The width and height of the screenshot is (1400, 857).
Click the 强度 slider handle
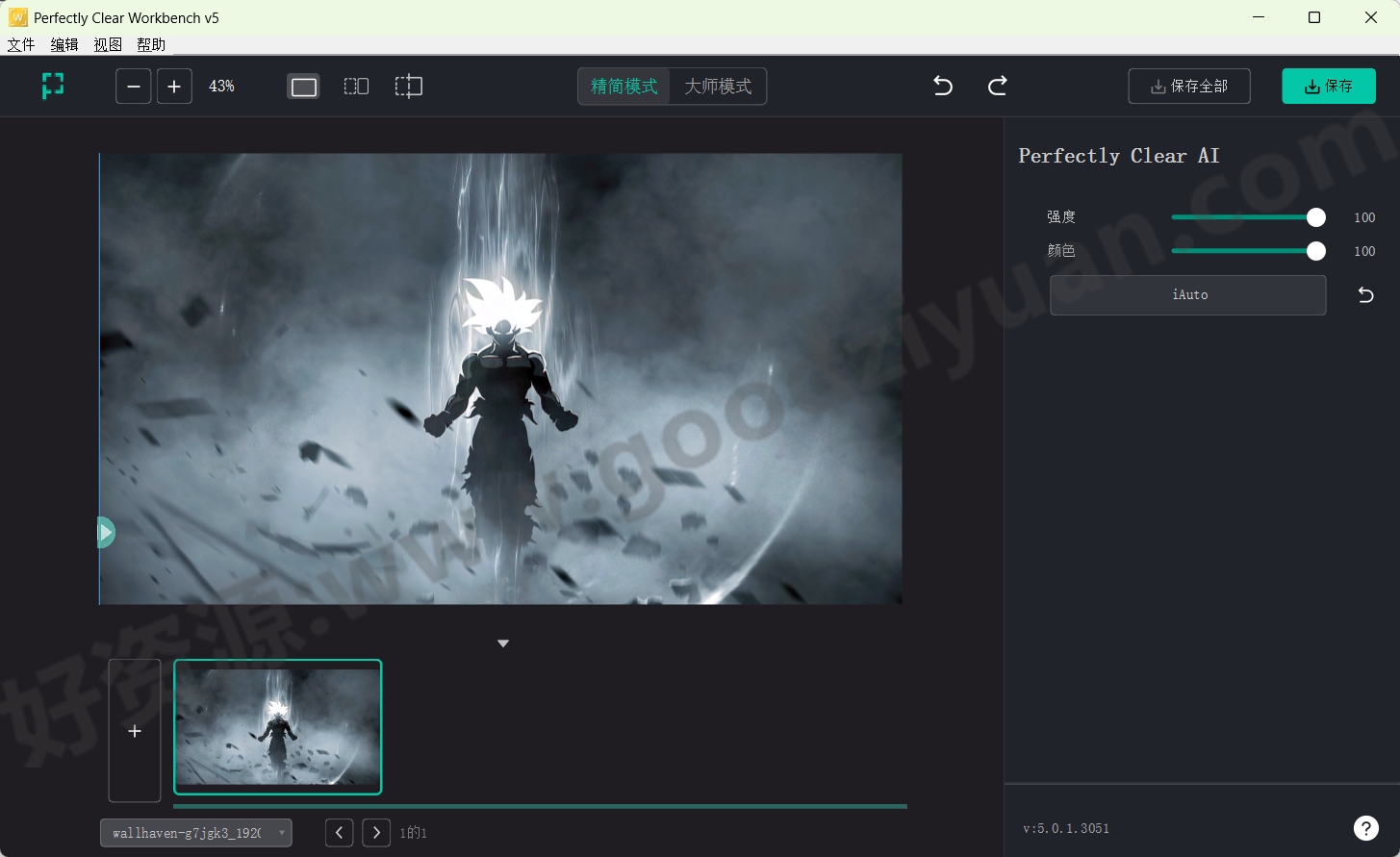pos(1316,217)
